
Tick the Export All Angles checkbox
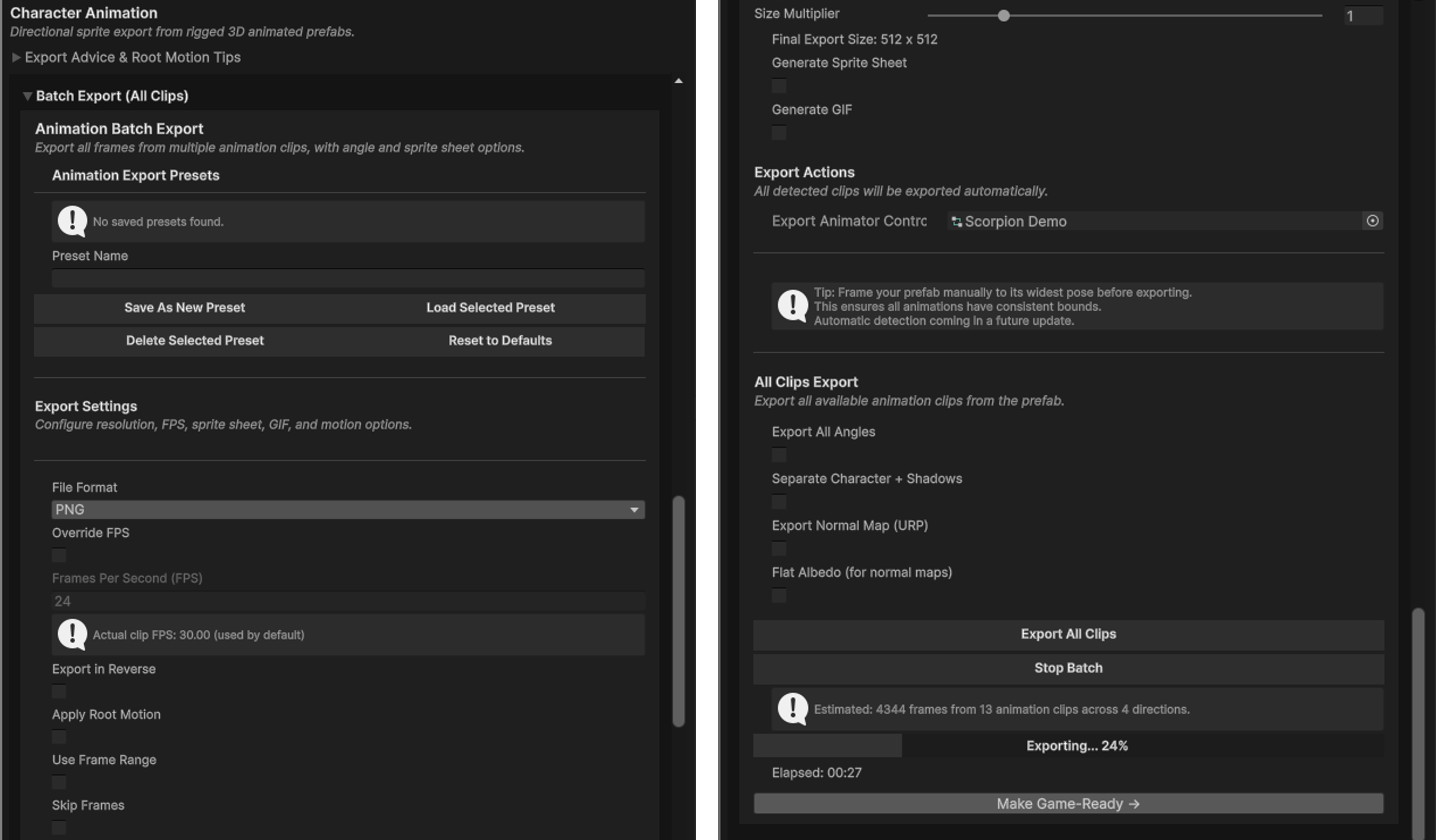[779, 455]
